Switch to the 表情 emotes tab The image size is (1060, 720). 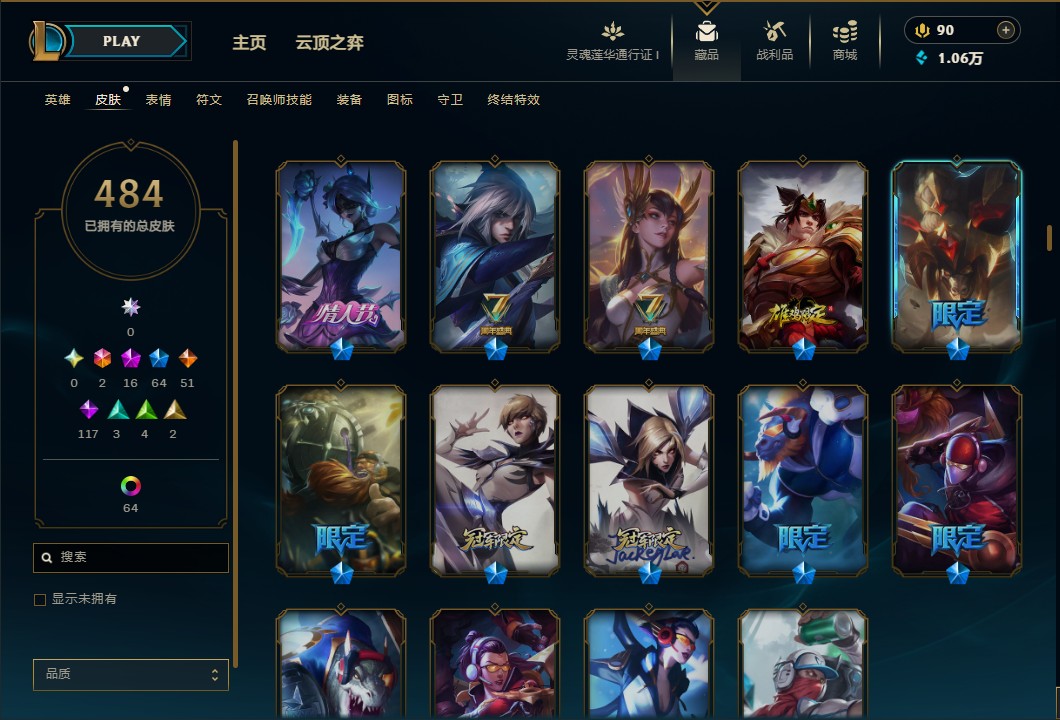click(158, 100)
